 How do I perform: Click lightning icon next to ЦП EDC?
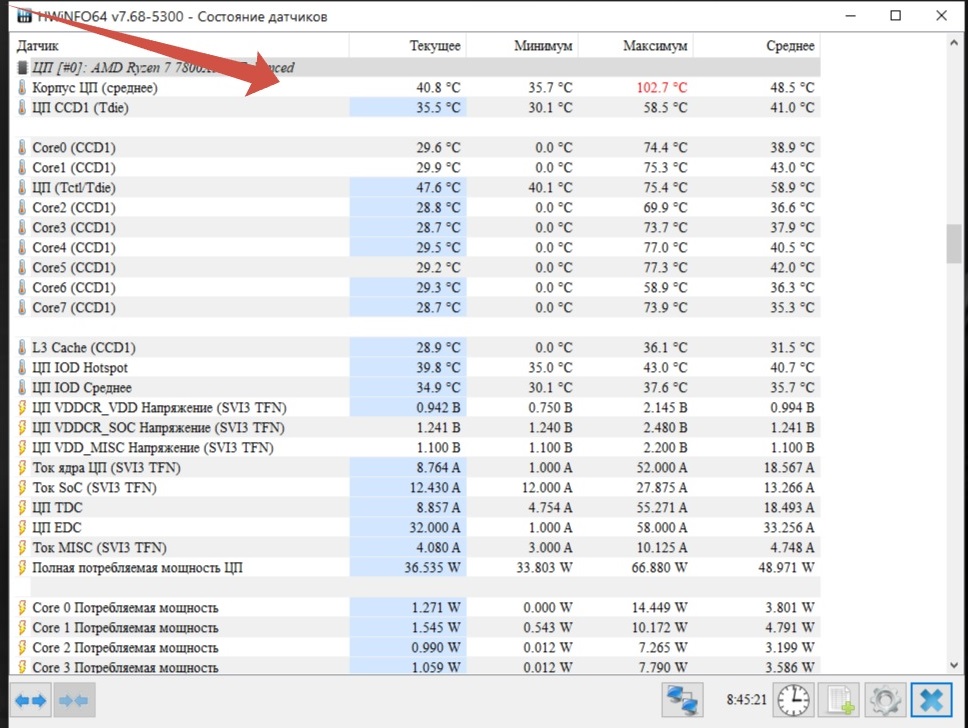pyautogui.click(x=22, y=527)
